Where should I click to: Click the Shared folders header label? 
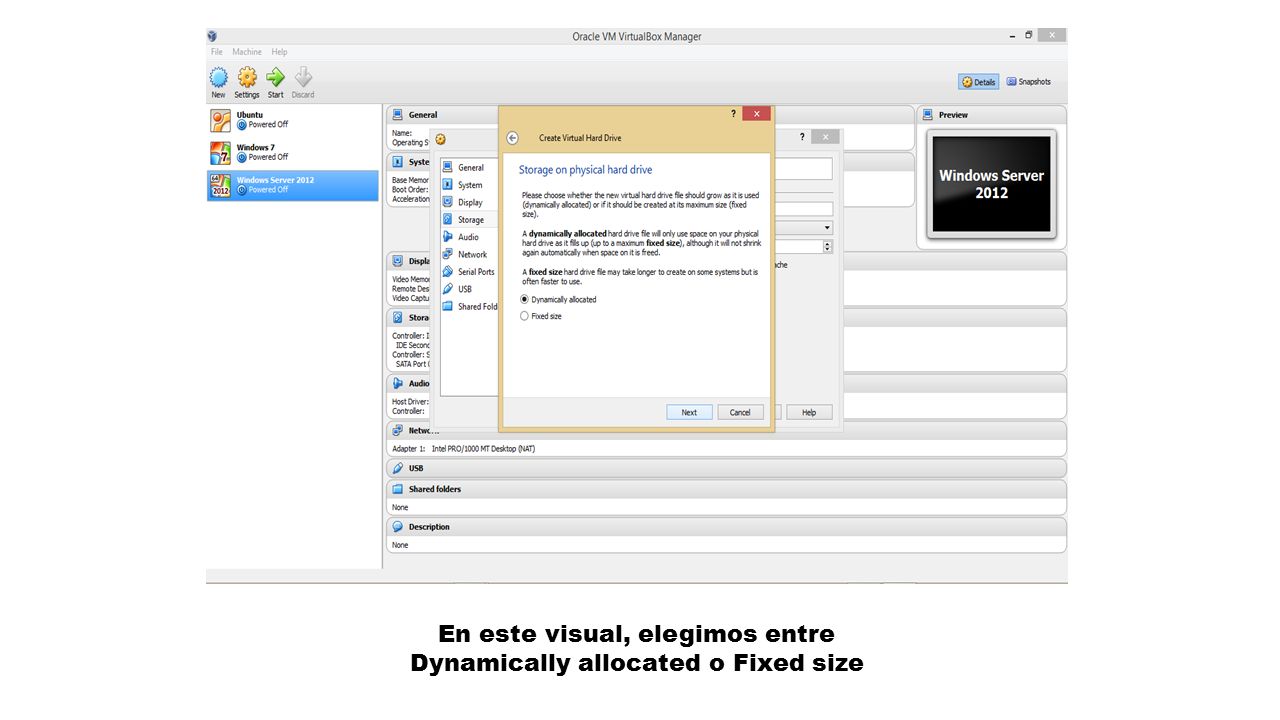tap(435, 489)
